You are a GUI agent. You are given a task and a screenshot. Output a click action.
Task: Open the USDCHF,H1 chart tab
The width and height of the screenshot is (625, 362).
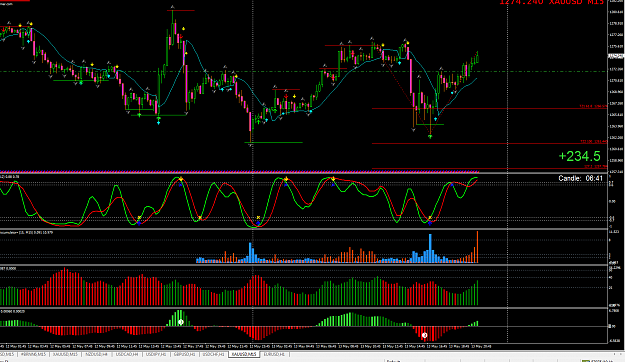click(213, 354)
